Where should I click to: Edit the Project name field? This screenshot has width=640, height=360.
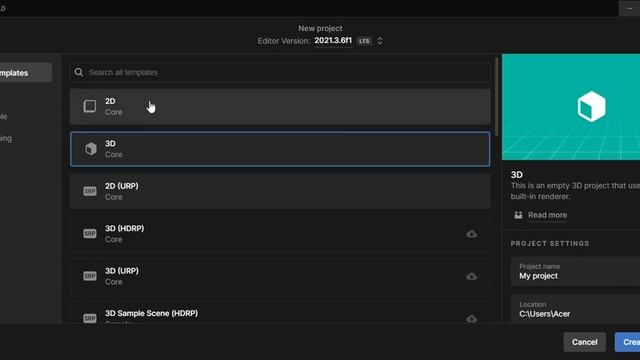(575, 271)
